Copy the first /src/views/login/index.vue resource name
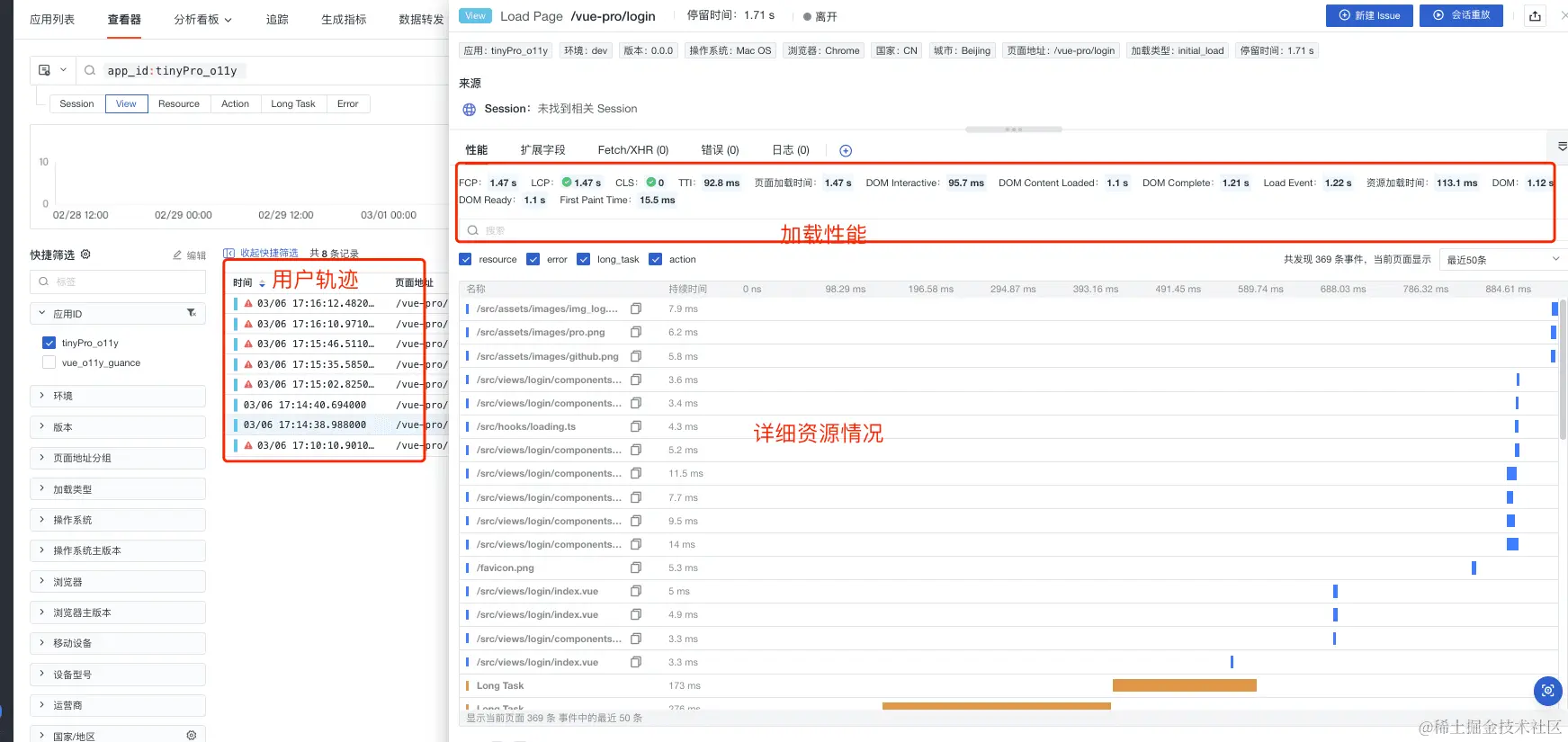 pyautogui.click(x=636, y=591)
